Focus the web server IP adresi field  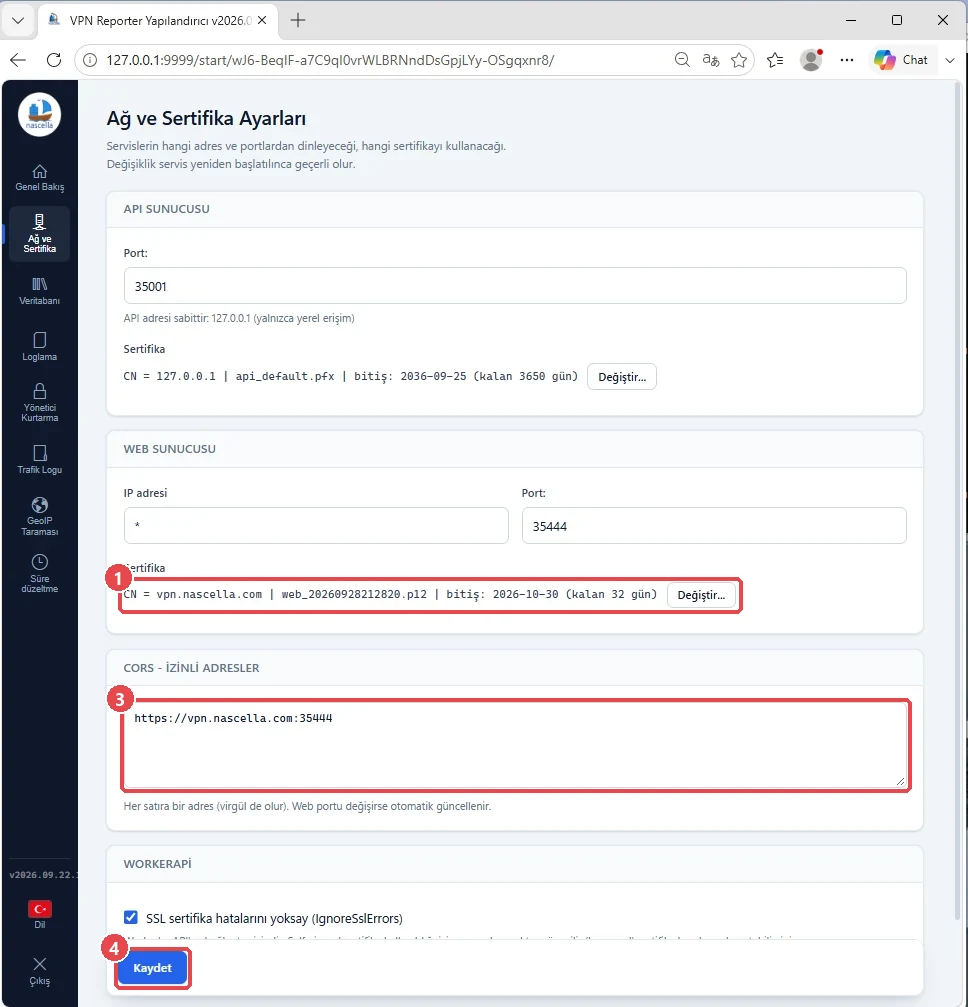316,525
